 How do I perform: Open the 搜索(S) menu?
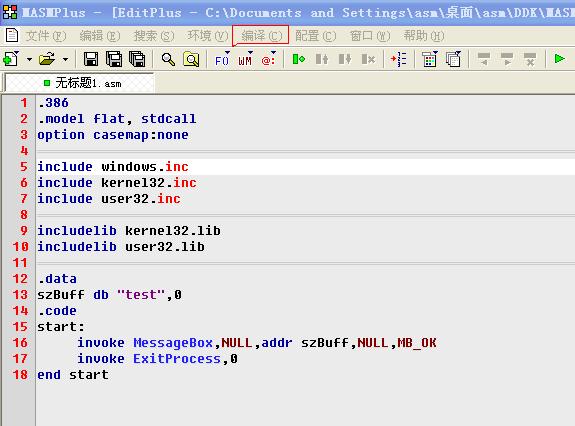[154, 36]
